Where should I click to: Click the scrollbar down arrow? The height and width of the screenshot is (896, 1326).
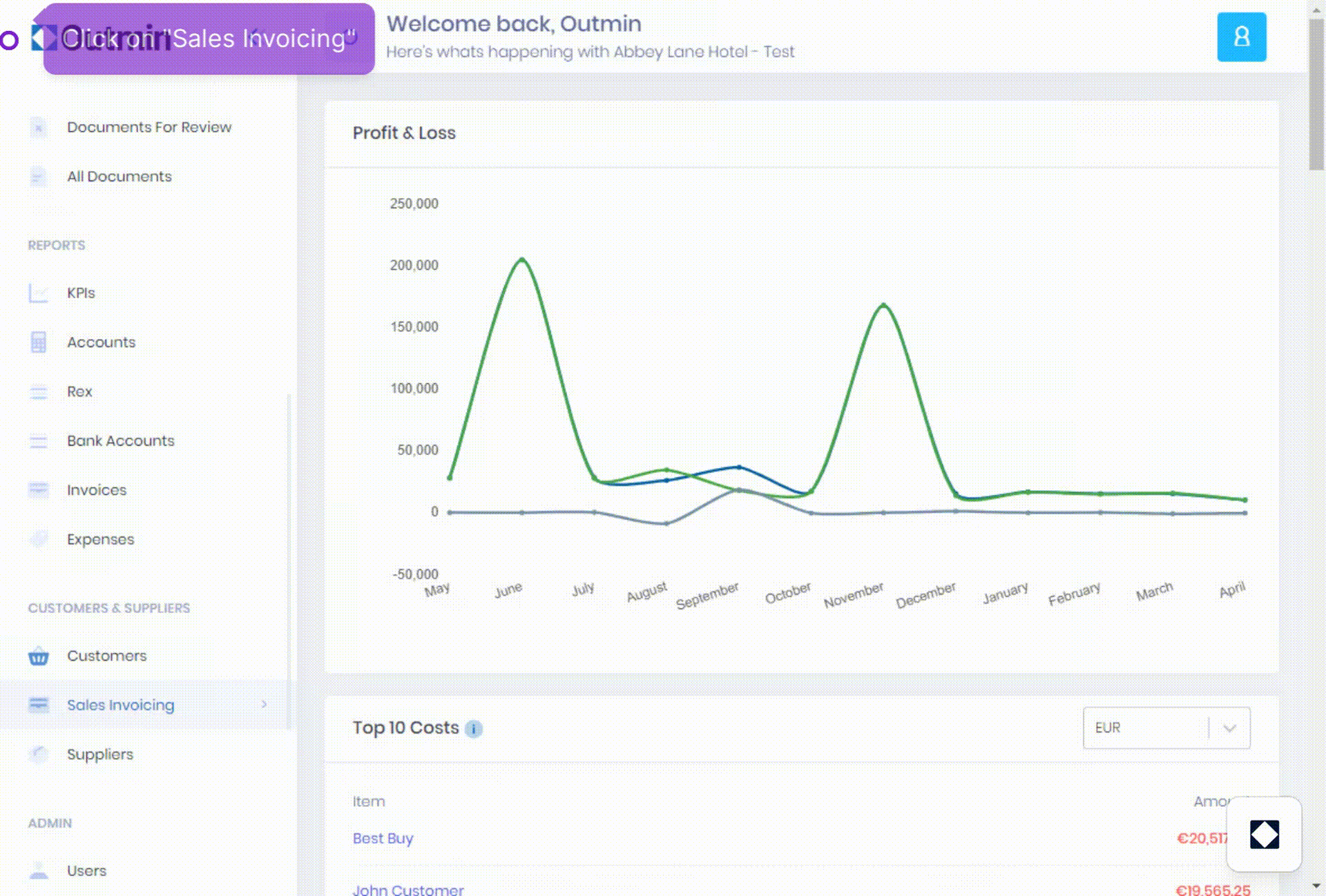click(x=1317, y=886)
